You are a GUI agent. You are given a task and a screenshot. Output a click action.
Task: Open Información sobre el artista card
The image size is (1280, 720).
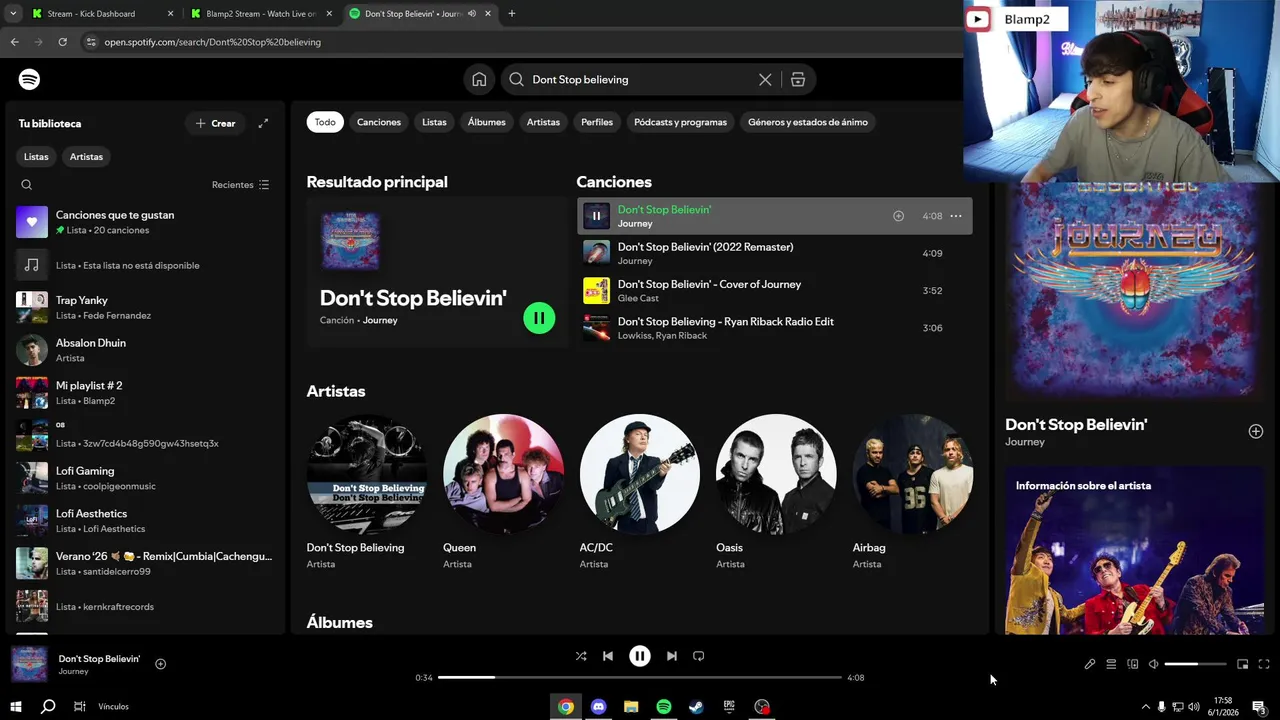1134,550
